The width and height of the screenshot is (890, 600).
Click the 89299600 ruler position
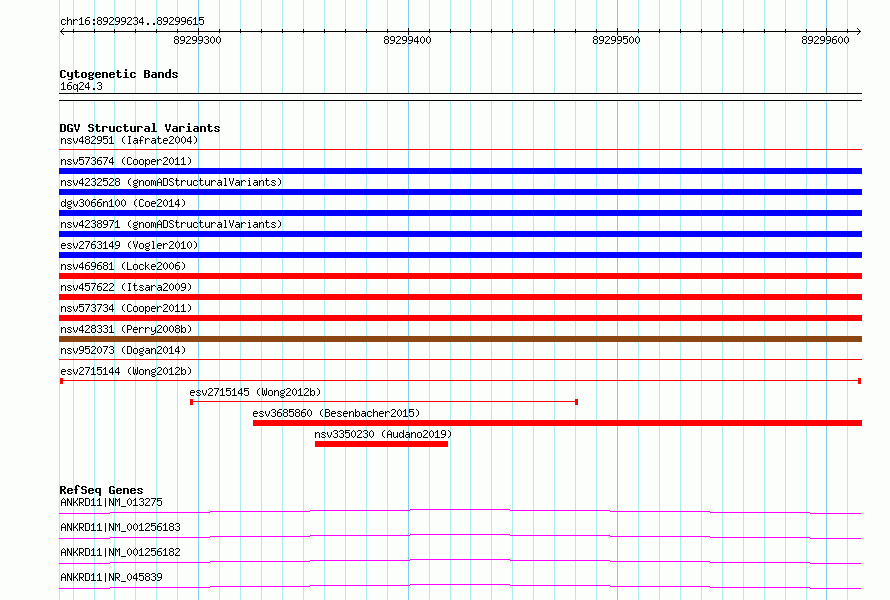(x=825, y=40)
